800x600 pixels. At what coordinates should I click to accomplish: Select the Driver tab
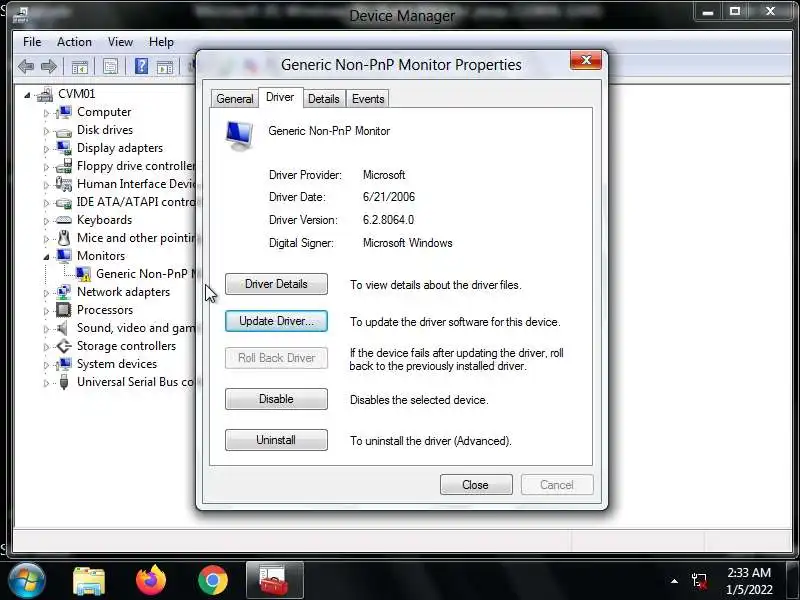280,97
